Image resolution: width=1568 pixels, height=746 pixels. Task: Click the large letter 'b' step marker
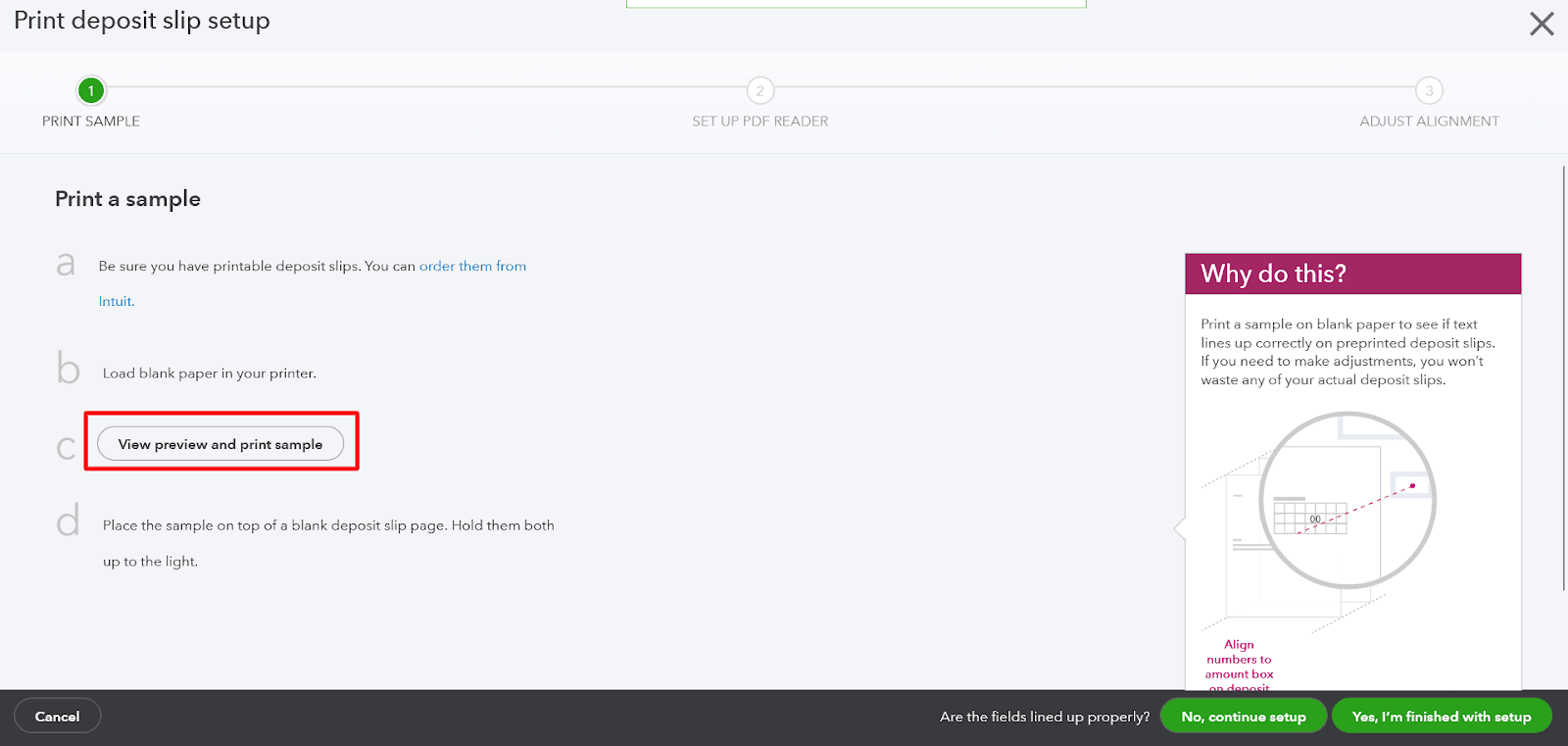tap(68, 369)
